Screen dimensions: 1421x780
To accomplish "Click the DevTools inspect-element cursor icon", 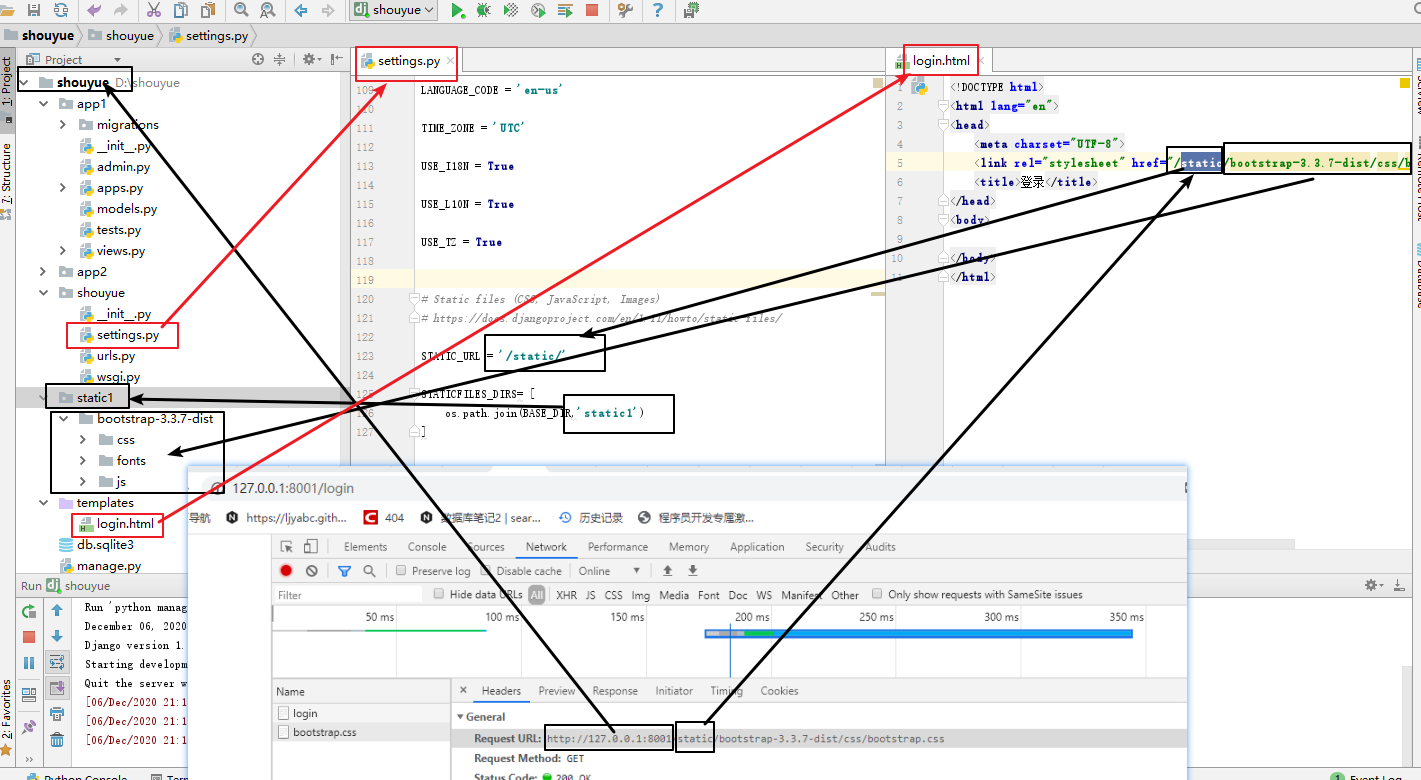I will coord(287,547).
